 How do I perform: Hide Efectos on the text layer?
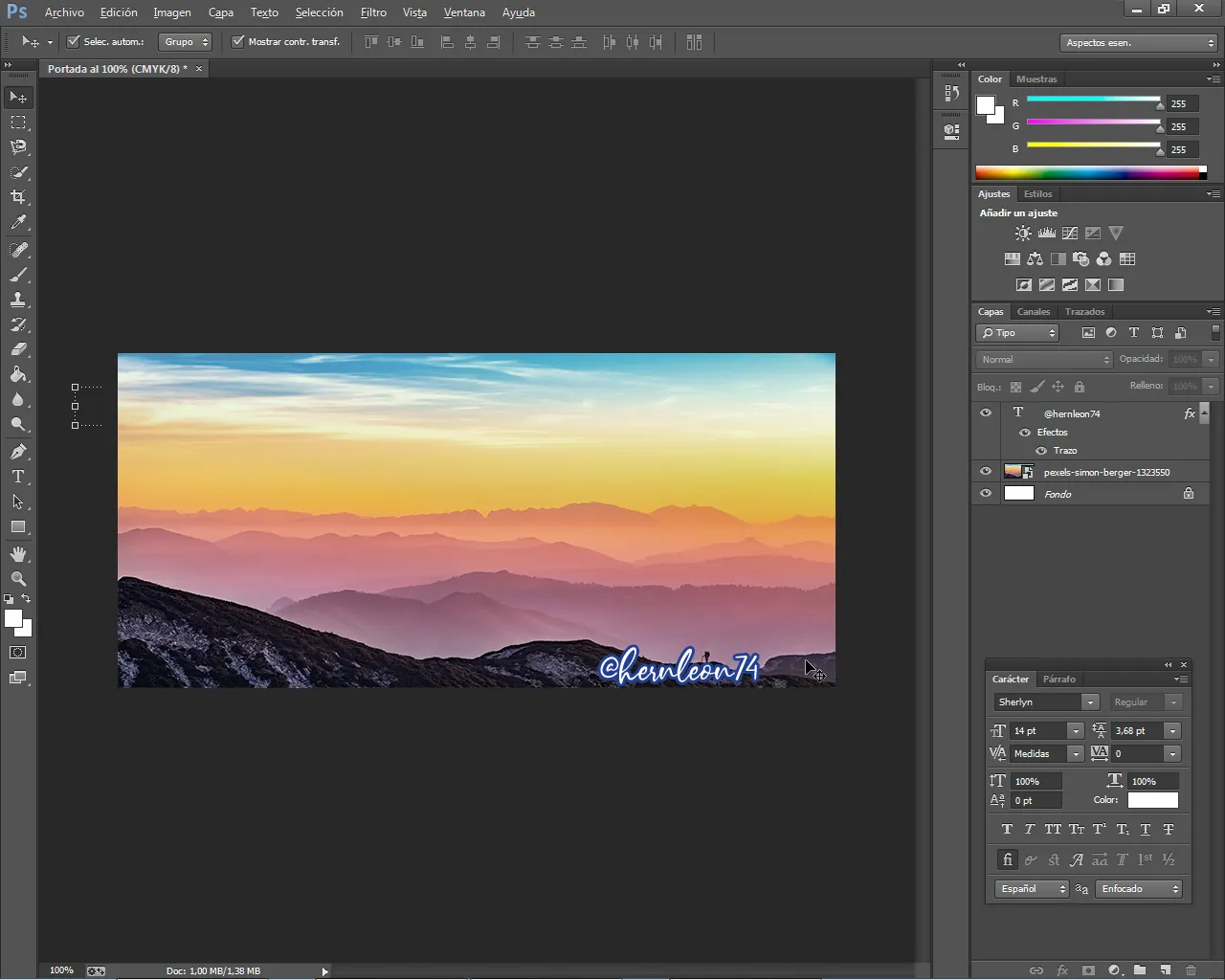(x=1025, y=433)
